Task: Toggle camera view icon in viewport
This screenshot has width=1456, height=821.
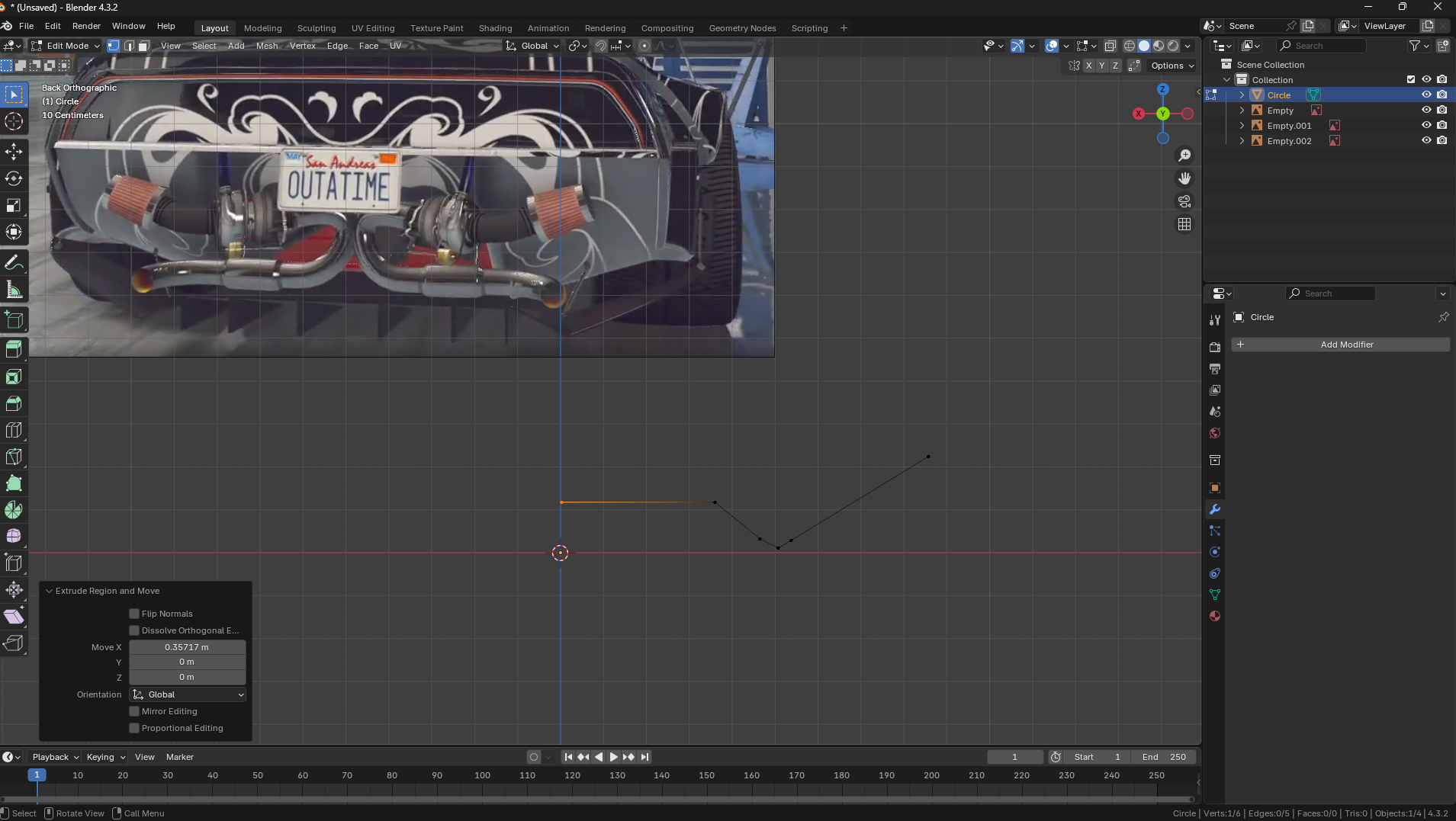Action: click(1184, 201)
